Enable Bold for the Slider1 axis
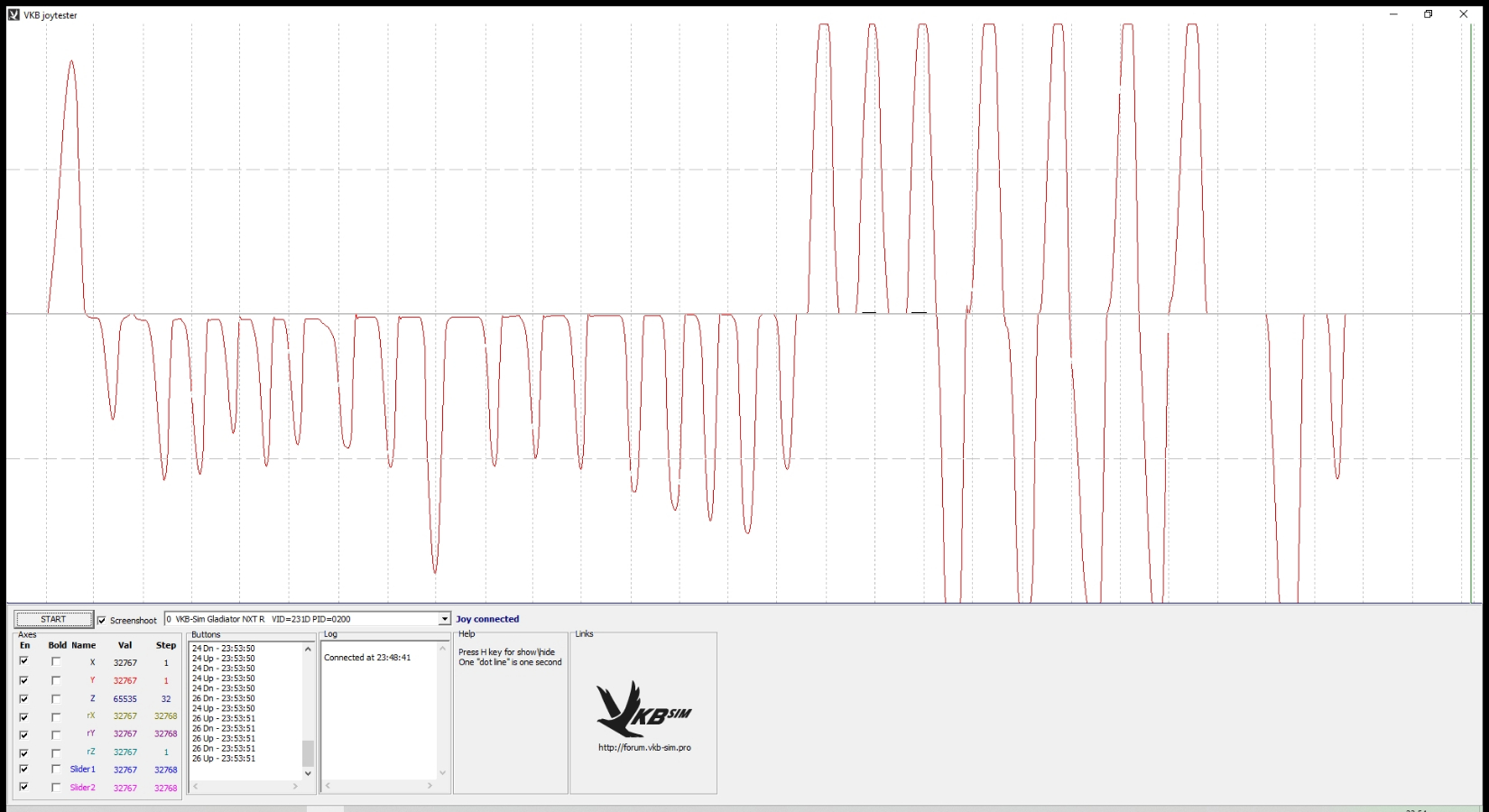1489x812 pixels. (x=56, y=770)
